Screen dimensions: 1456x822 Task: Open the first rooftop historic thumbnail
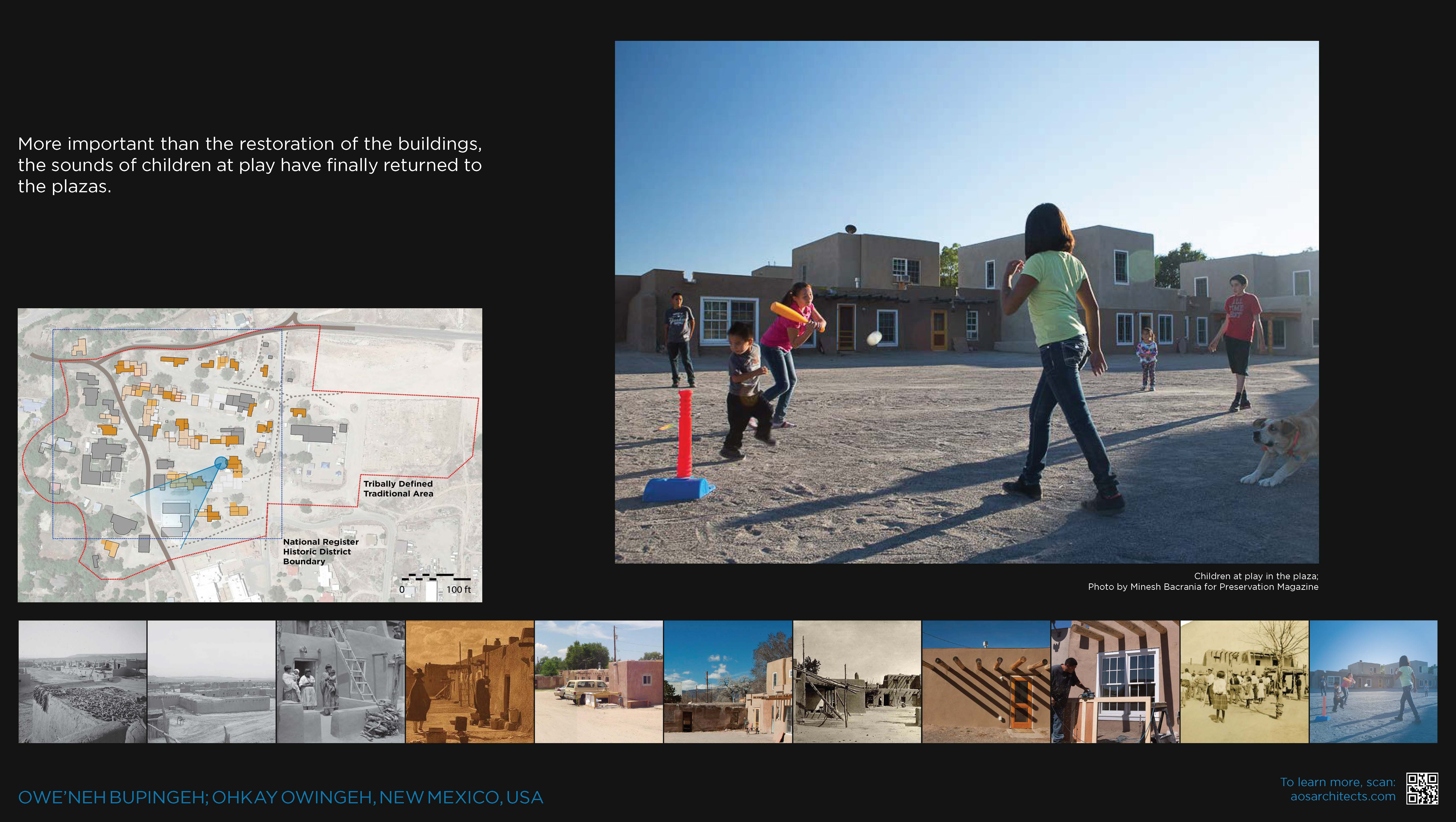pos(82,682)
